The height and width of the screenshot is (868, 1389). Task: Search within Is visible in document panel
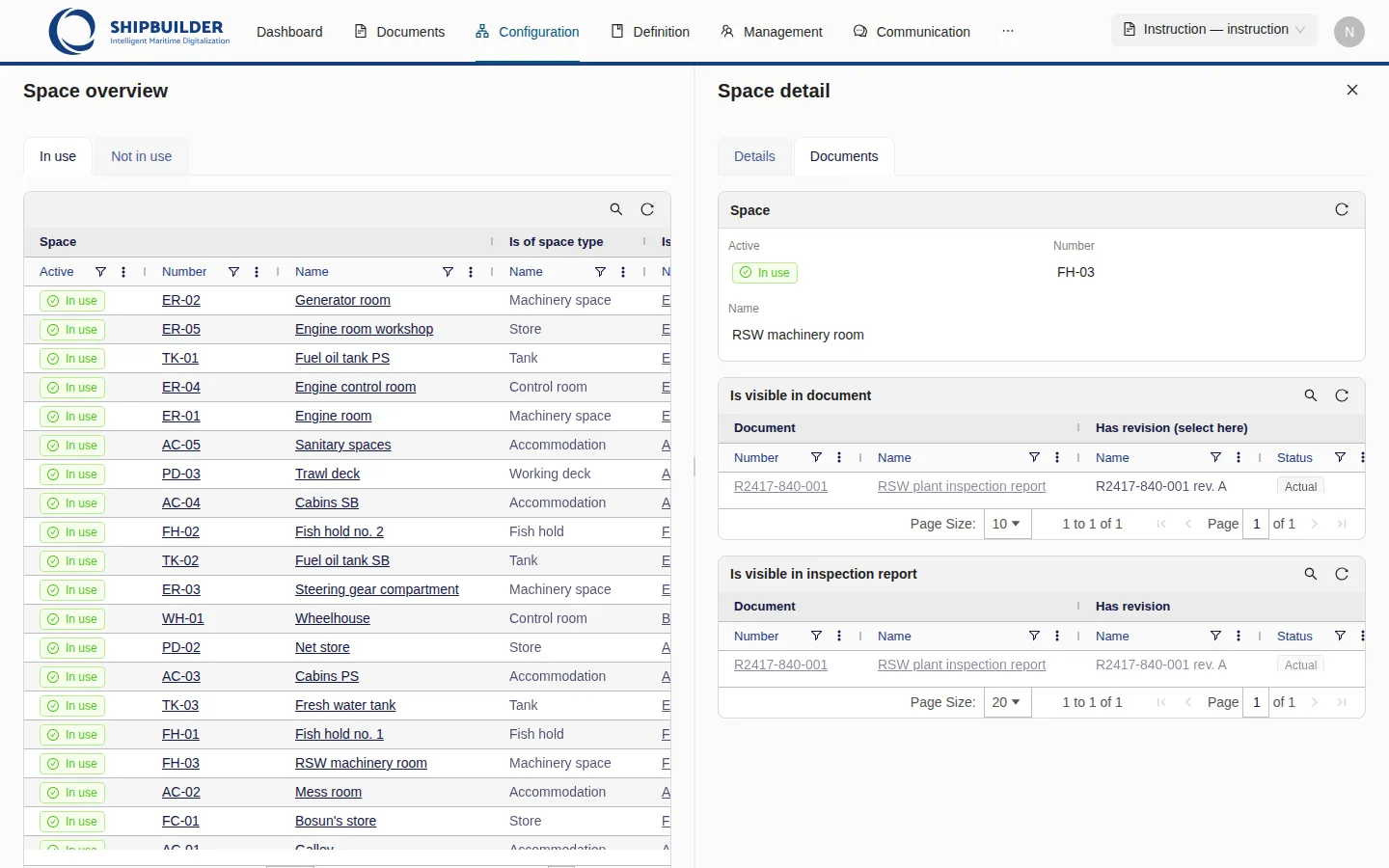click(1311, 395)
